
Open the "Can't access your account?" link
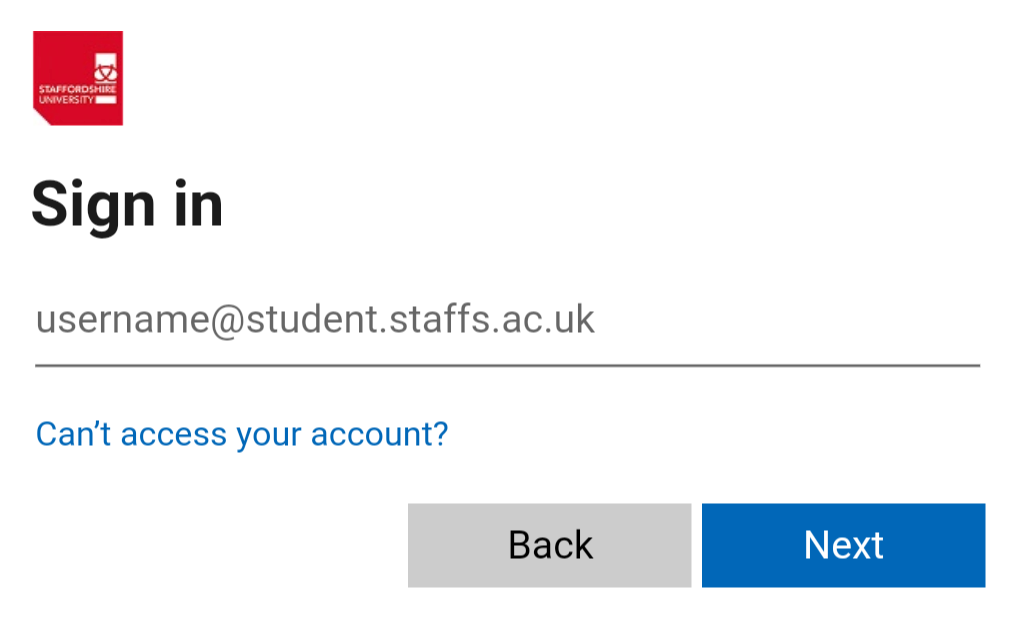pyautogui.click(x=242, y=434)
